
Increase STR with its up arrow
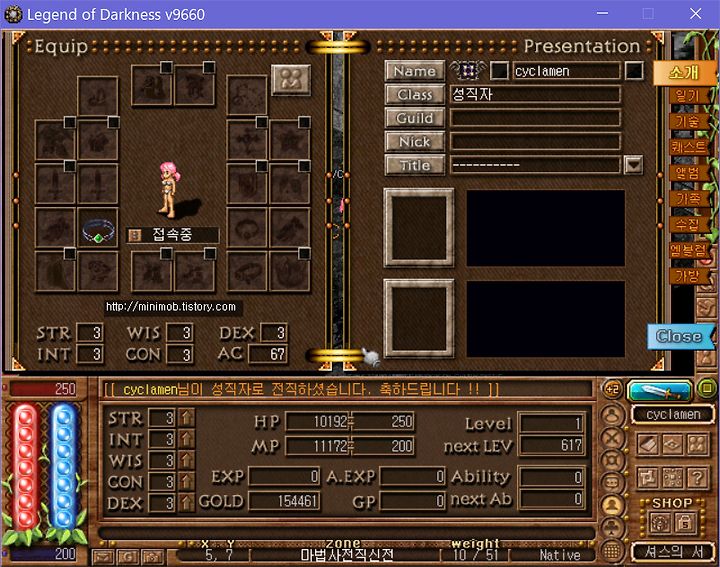[x=187, y=418]
